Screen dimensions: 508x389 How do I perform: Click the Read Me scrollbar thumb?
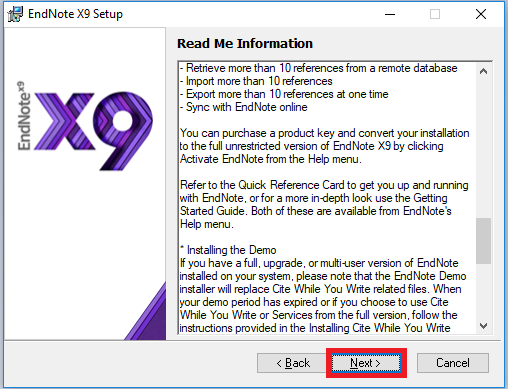click(x=483, y=241)
